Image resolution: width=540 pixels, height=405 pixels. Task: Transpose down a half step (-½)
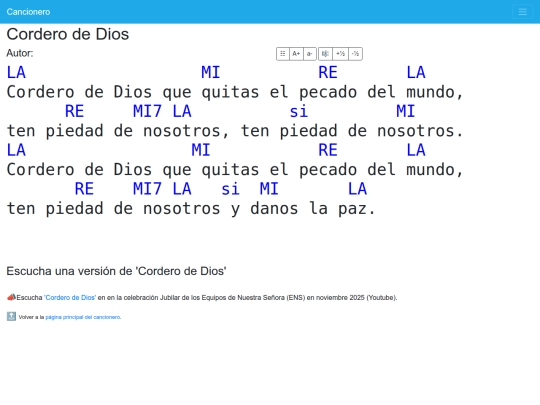[x=355, y=54]
